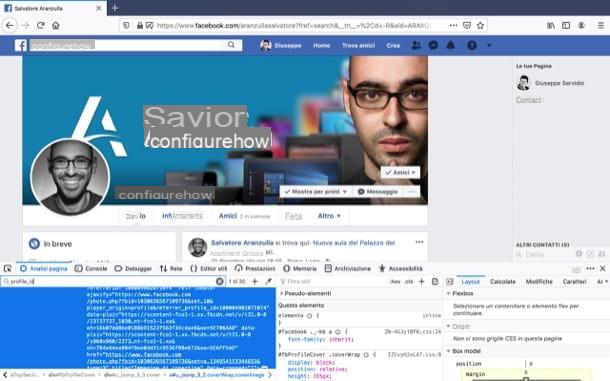Open the Amici friendship dropdown on cover

(x=400, y=172)
